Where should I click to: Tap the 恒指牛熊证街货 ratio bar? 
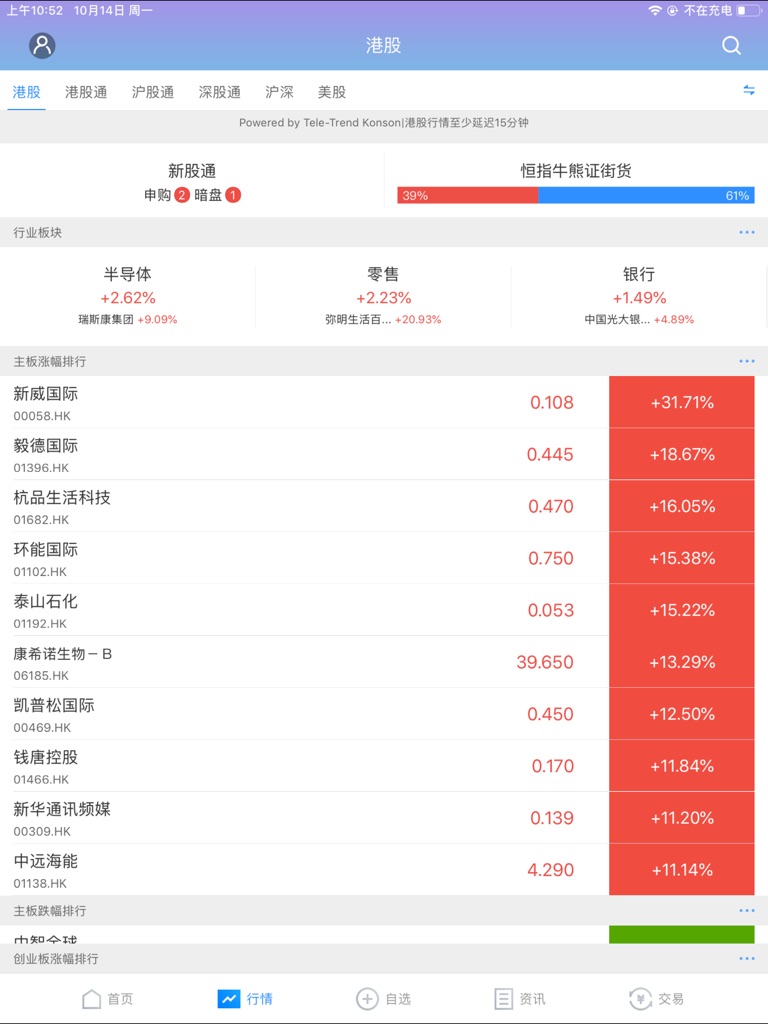pyautogui.click(x=575, y=195)
